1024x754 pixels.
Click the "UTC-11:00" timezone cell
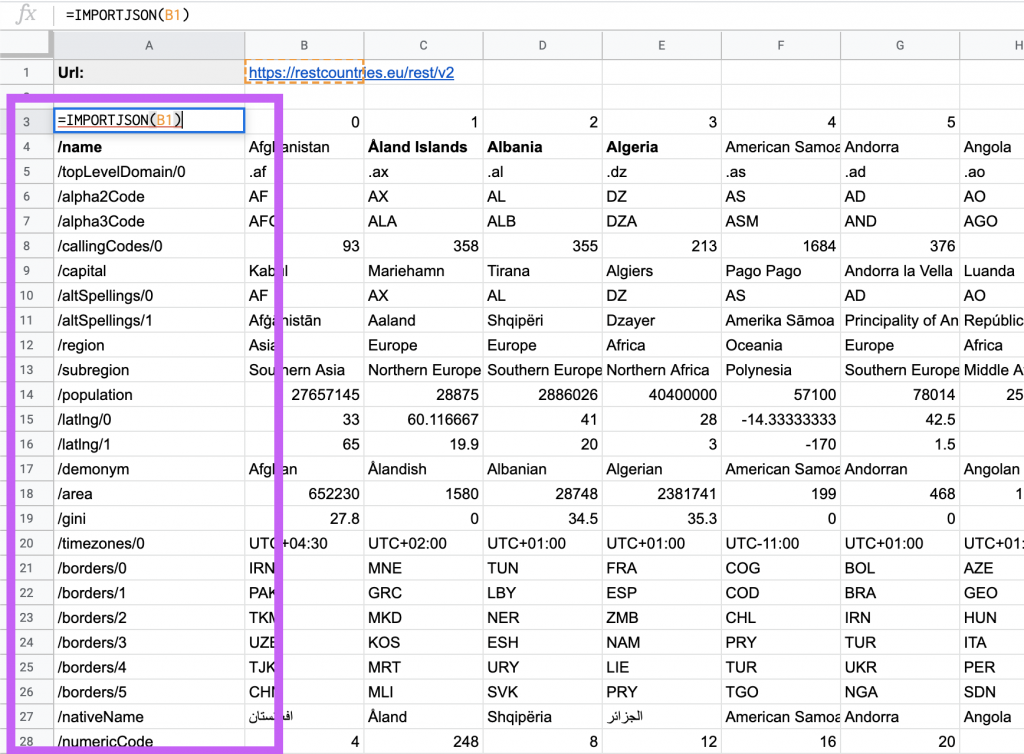[x=780, y=543]
